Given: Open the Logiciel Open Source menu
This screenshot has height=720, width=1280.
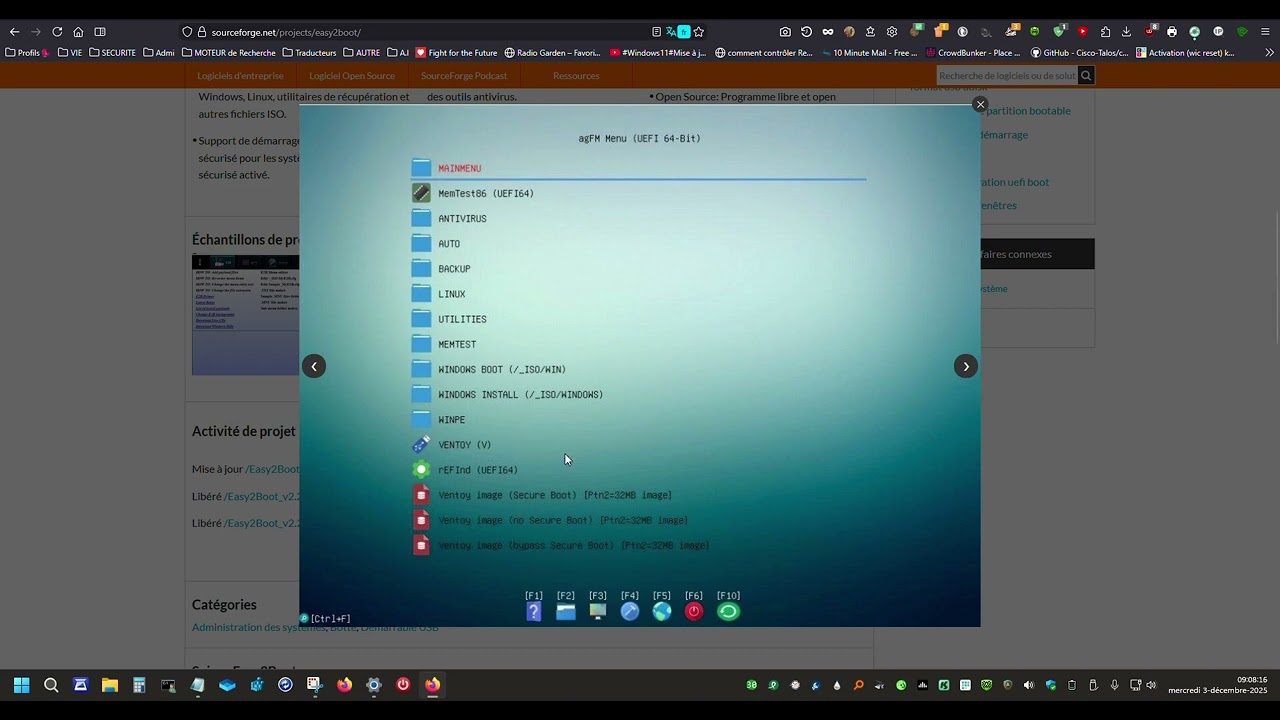Looking at the screenshot, I should (x=352, y=76).
